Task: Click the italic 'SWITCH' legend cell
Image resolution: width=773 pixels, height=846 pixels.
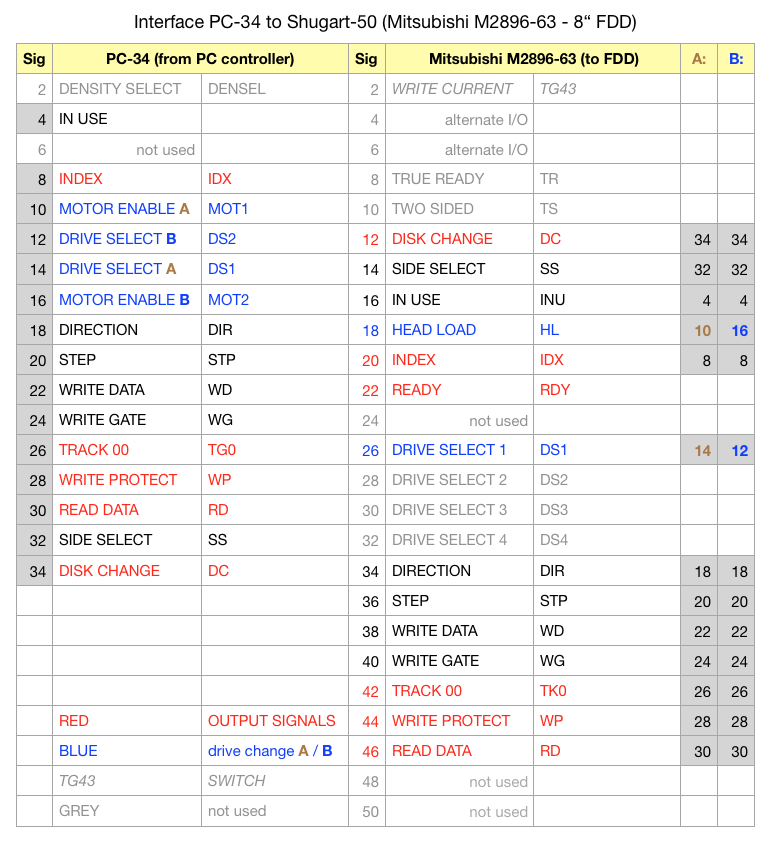Action: pos(275,781)
